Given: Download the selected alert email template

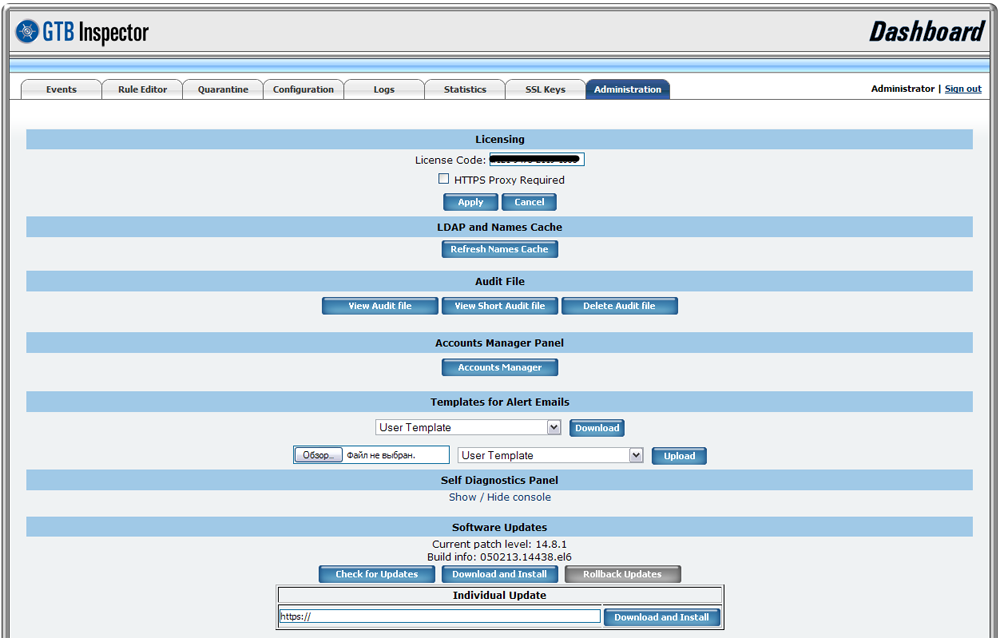Looking at the screenshot, I should (x=597, y=428).
